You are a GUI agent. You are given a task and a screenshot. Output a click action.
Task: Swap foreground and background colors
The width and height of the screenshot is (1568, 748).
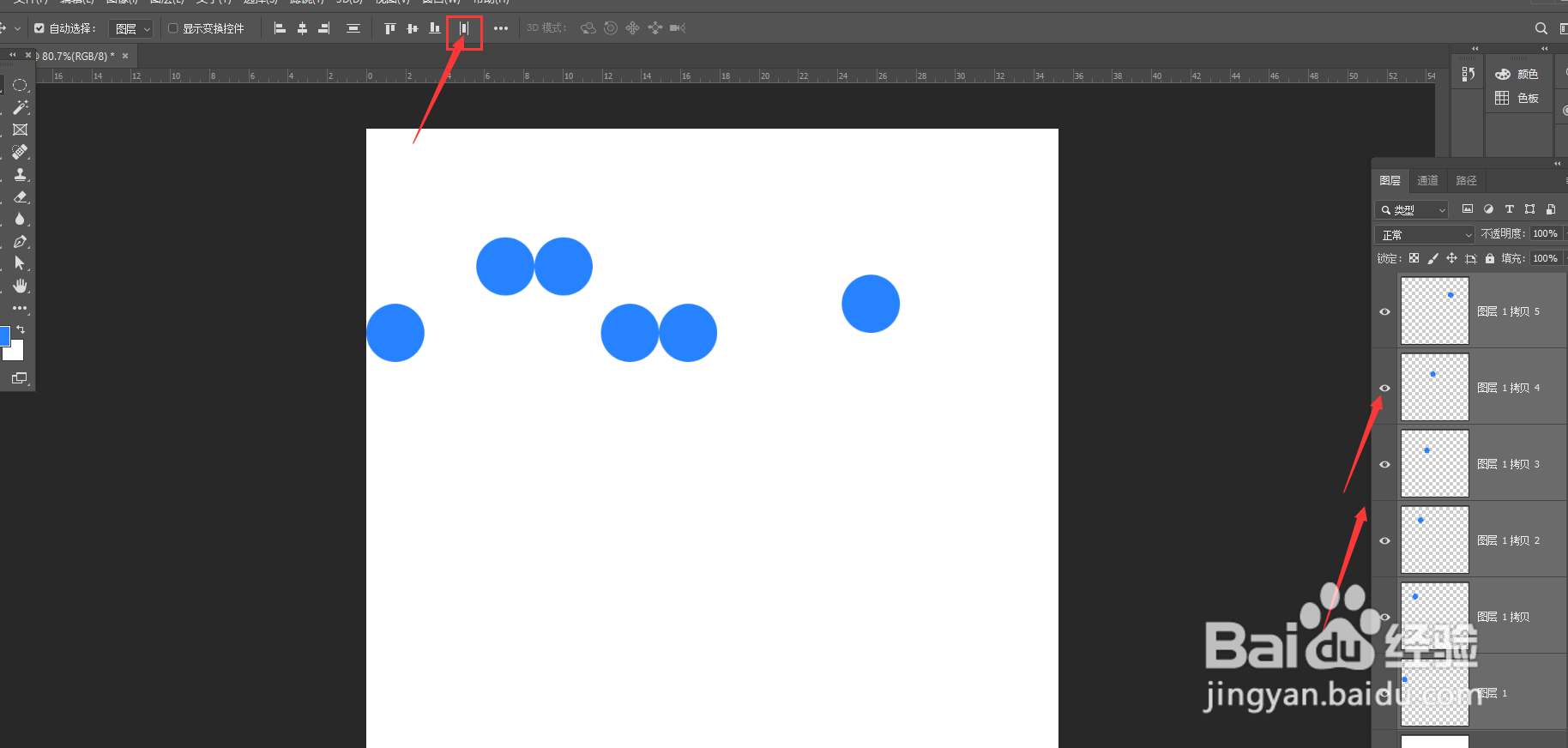click(21, 329)
